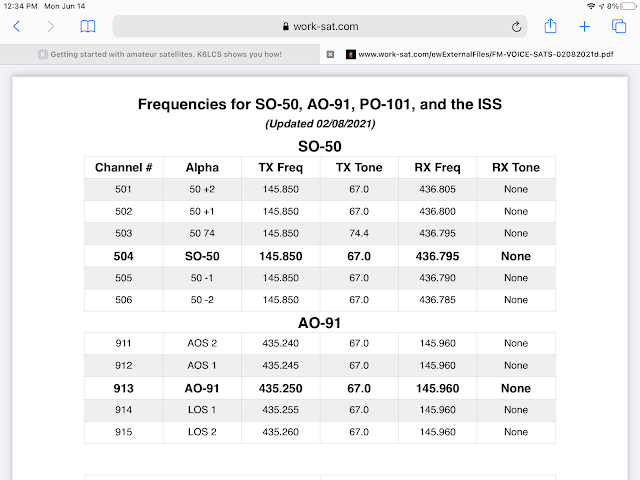Click the SO-50 section heading

click(320, 146)
